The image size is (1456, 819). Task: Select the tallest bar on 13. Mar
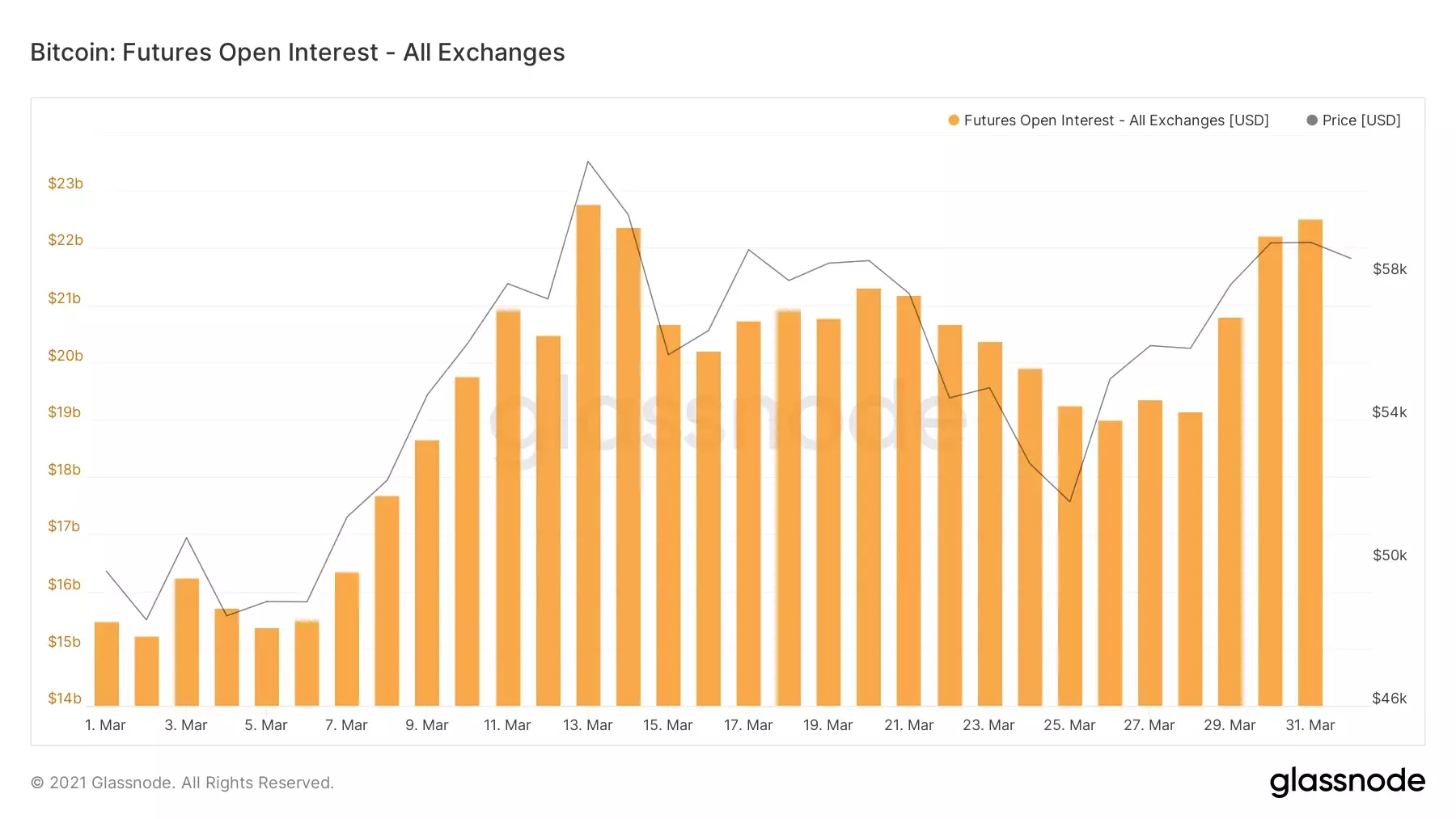[588, 455]
